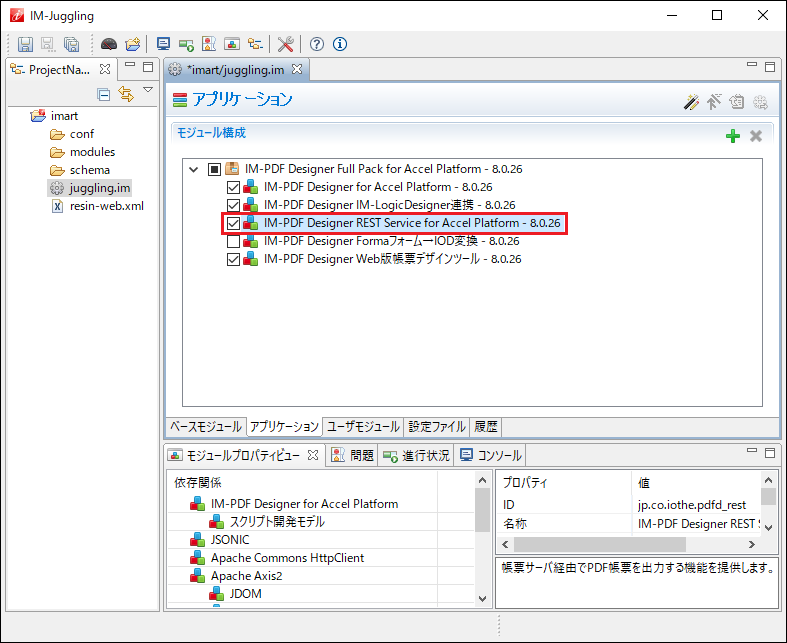
Task: Select JDOM dependency row
Action: point(245,594)
